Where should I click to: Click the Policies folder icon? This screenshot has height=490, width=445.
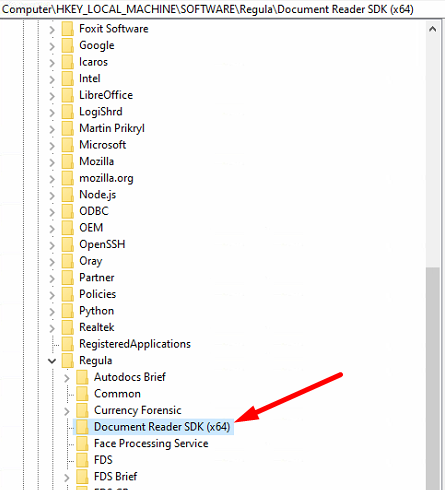point(68,294)
